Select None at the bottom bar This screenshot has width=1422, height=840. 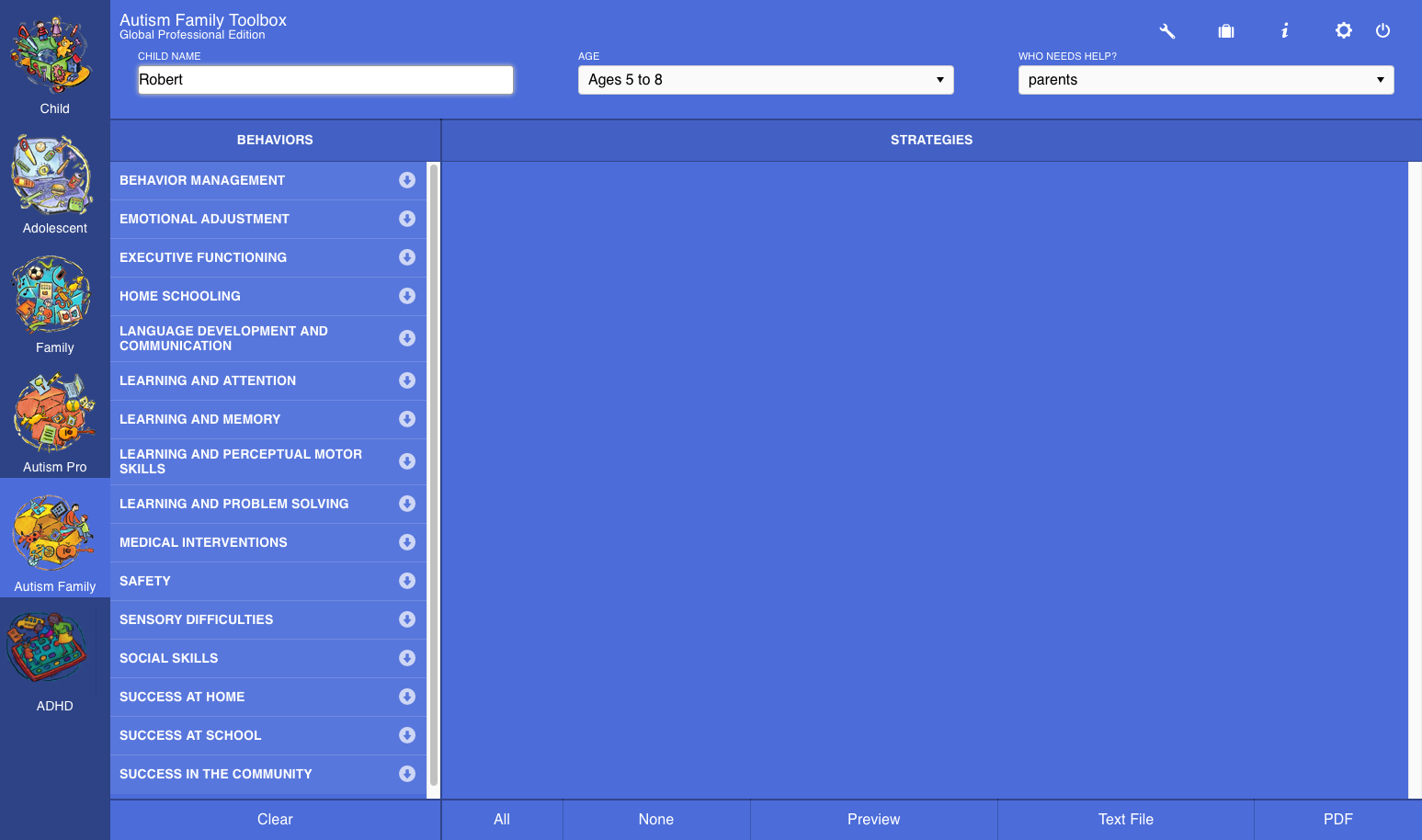click(x=656, y=820)
